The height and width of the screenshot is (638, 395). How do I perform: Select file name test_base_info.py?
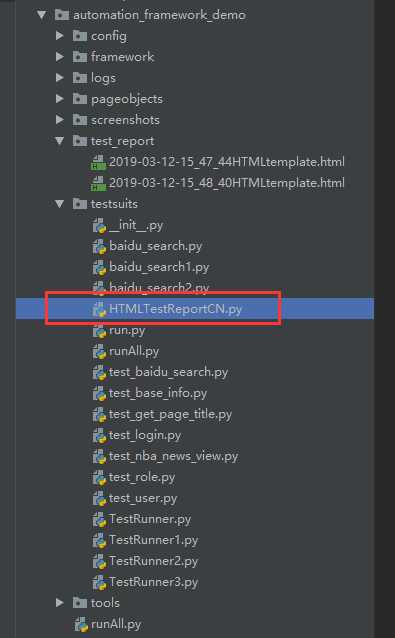(158, 393)
